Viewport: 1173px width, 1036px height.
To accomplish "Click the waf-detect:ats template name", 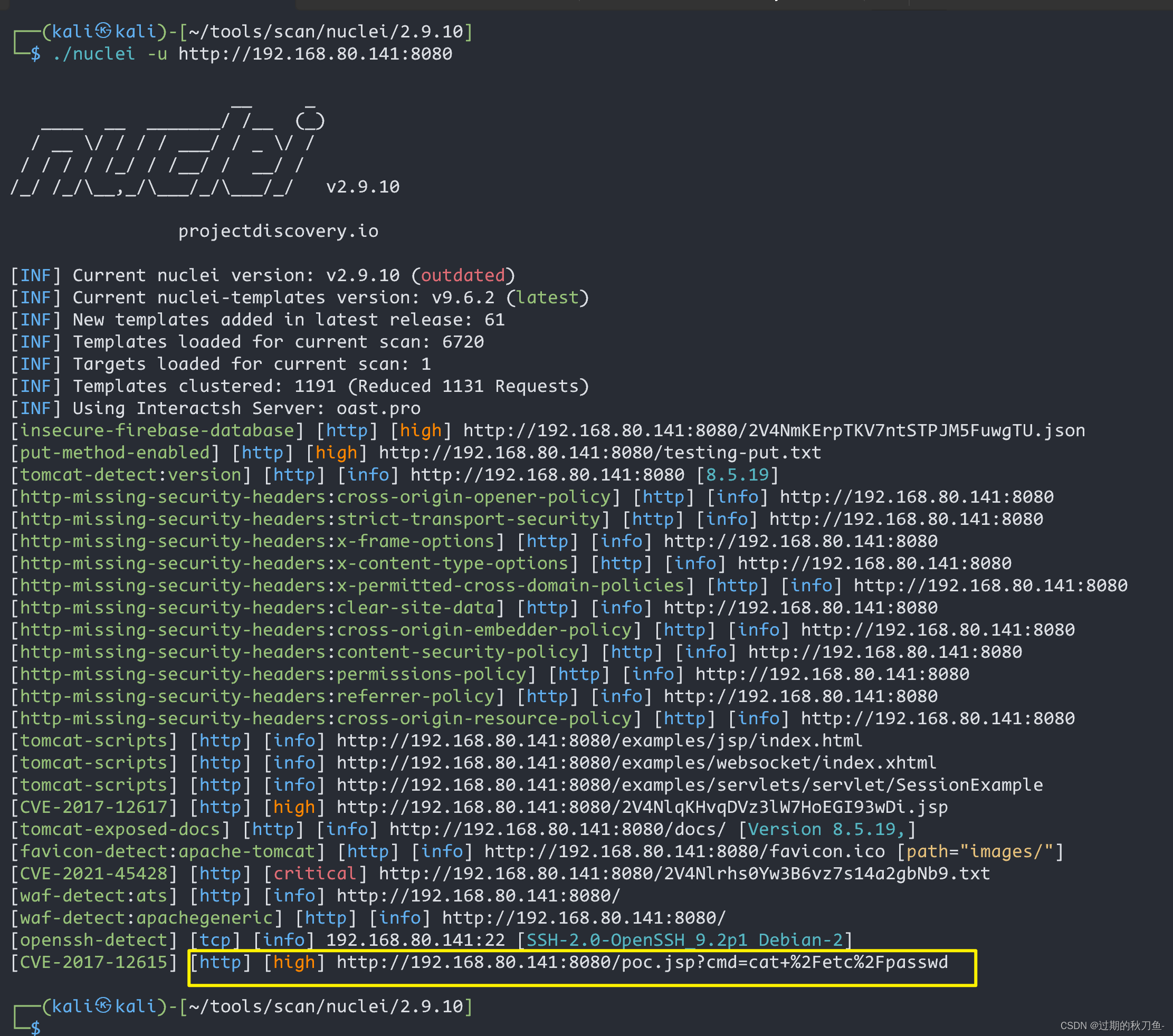I will [x=93, y=897].
